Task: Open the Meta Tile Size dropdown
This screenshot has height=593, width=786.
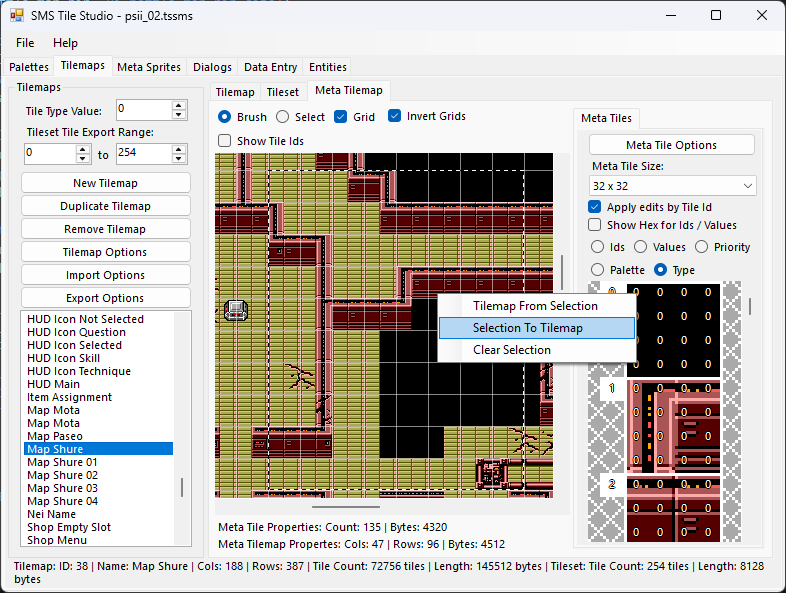Action: tap(673, 186)
